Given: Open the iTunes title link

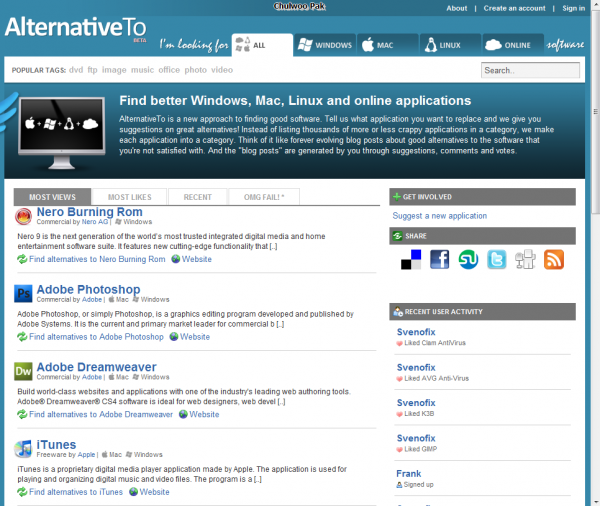Looking at the screenshot, I should 56,445.
